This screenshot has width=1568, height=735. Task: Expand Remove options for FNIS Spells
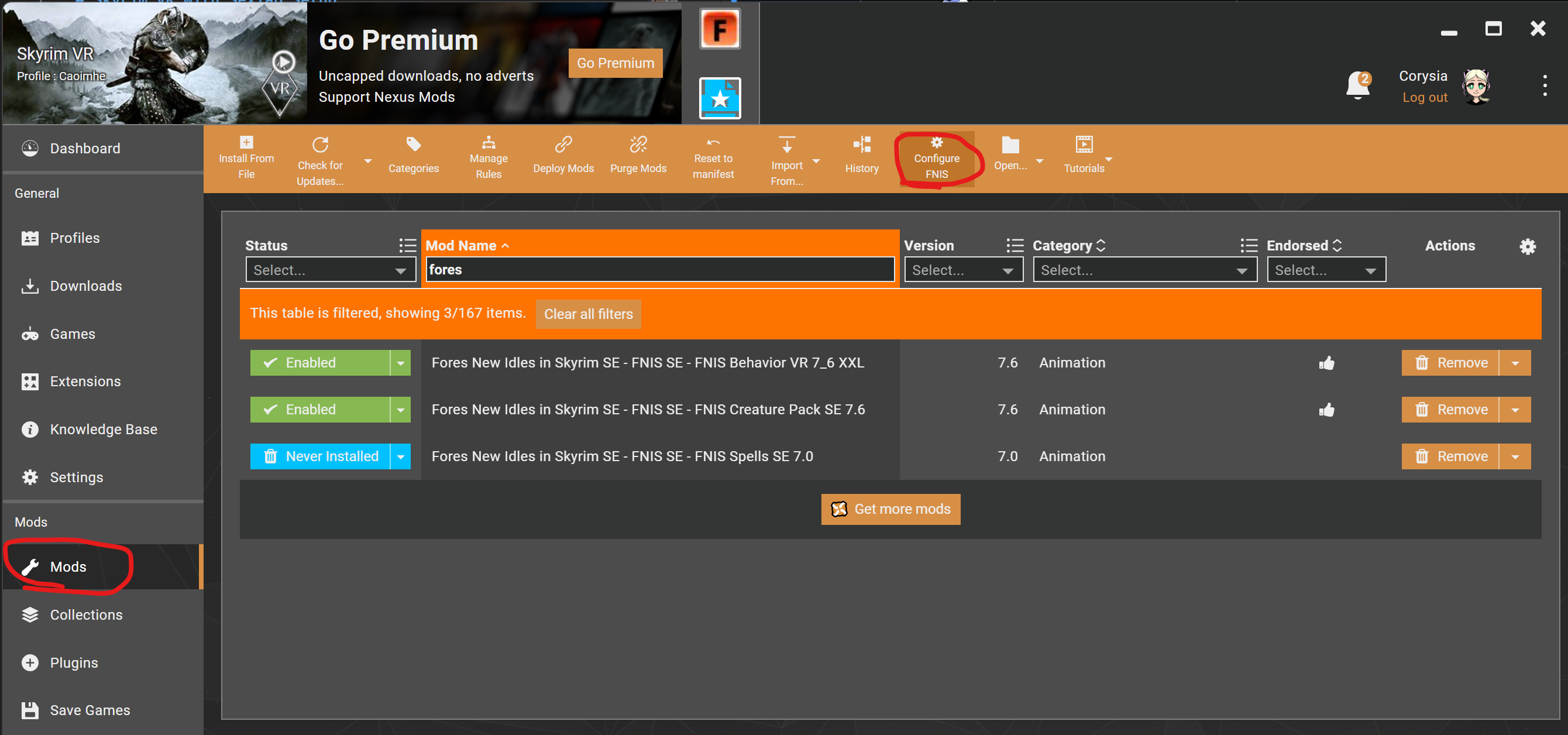(x=1515, y=456)
